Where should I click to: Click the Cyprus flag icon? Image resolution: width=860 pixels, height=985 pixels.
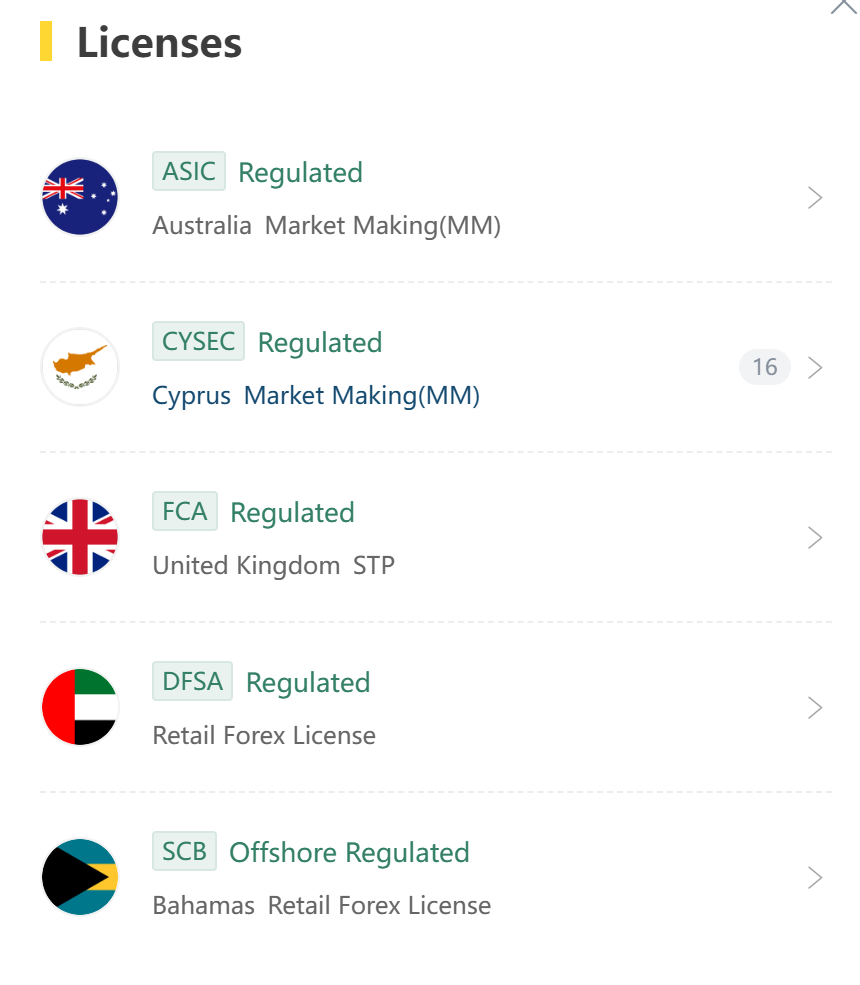(80, 367)
